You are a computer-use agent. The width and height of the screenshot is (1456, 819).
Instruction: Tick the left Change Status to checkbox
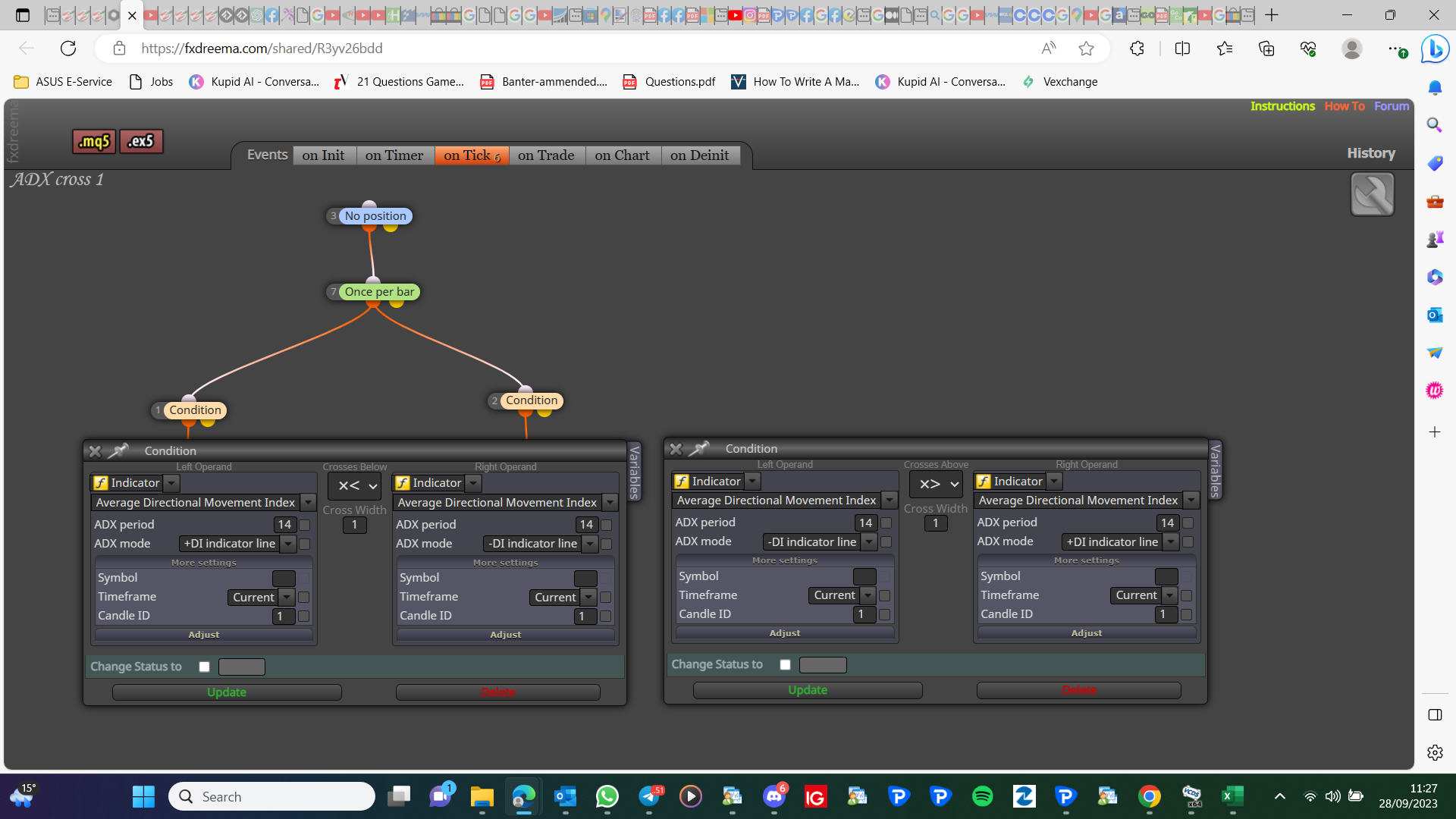(204, 667)
